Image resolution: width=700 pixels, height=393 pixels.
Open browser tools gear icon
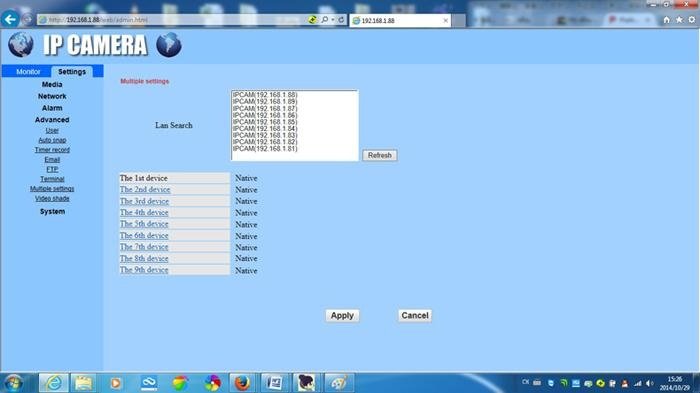692,20
